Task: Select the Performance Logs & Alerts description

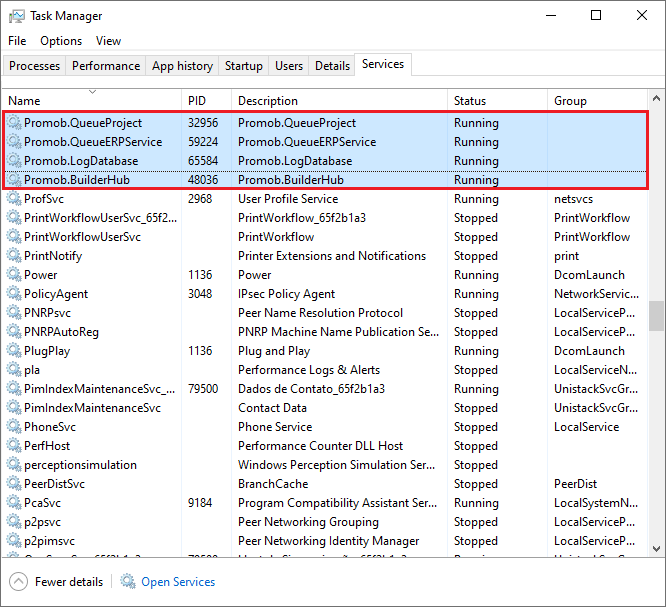Action: [x=309, y=370]
